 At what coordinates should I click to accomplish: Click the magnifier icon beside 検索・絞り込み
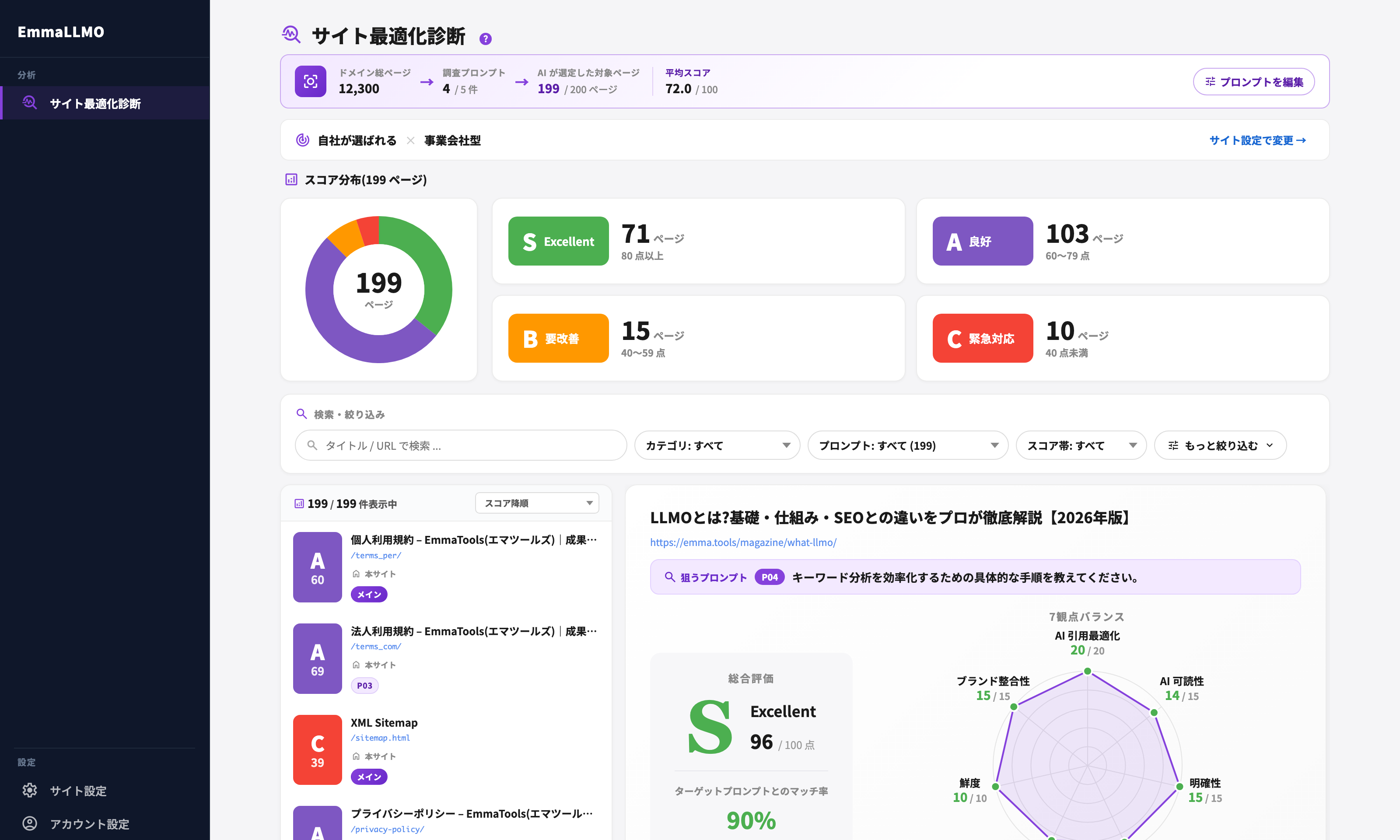click(x=301, y=414)
